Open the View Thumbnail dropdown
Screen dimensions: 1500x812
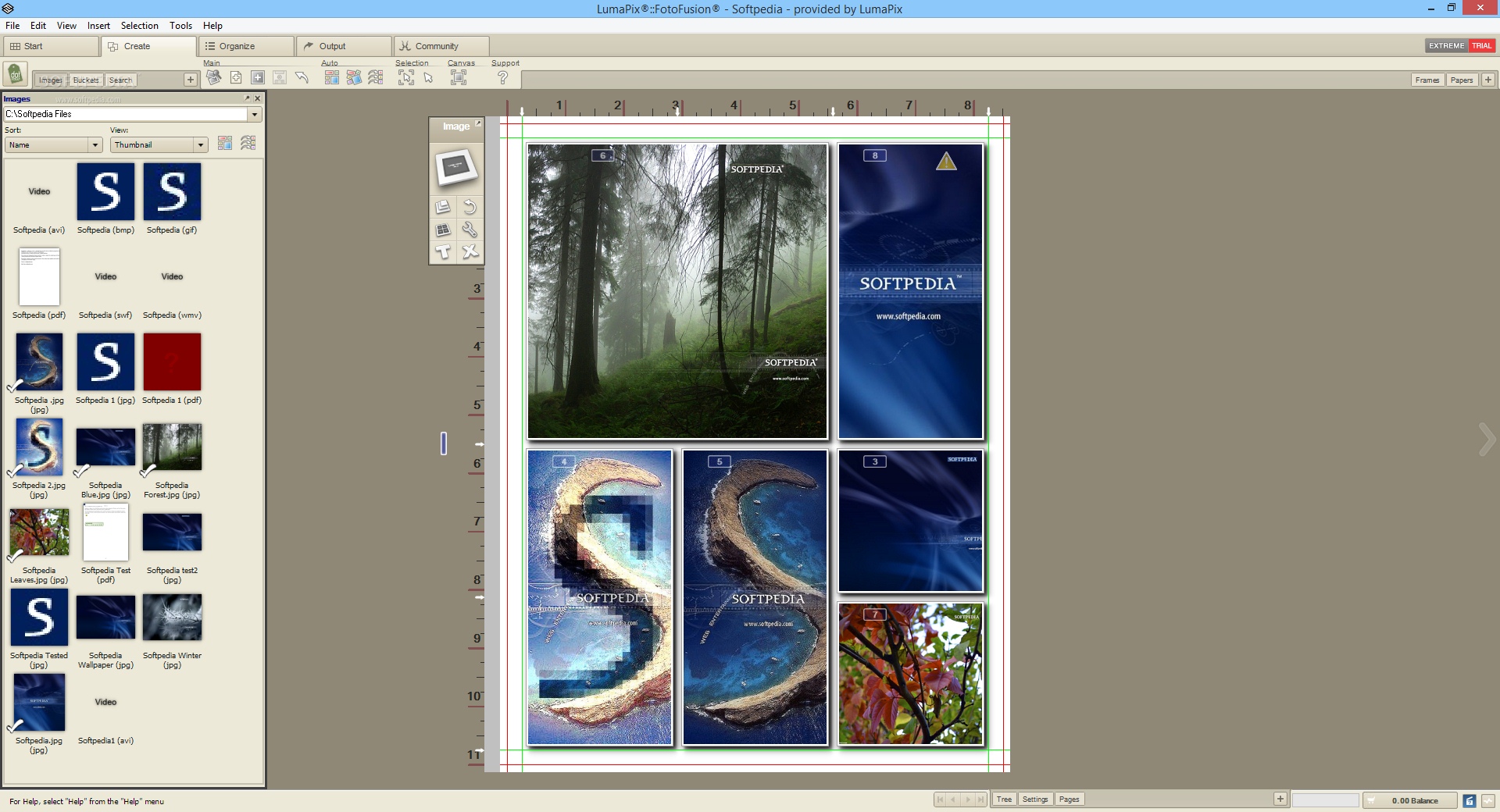coord(201,144)
